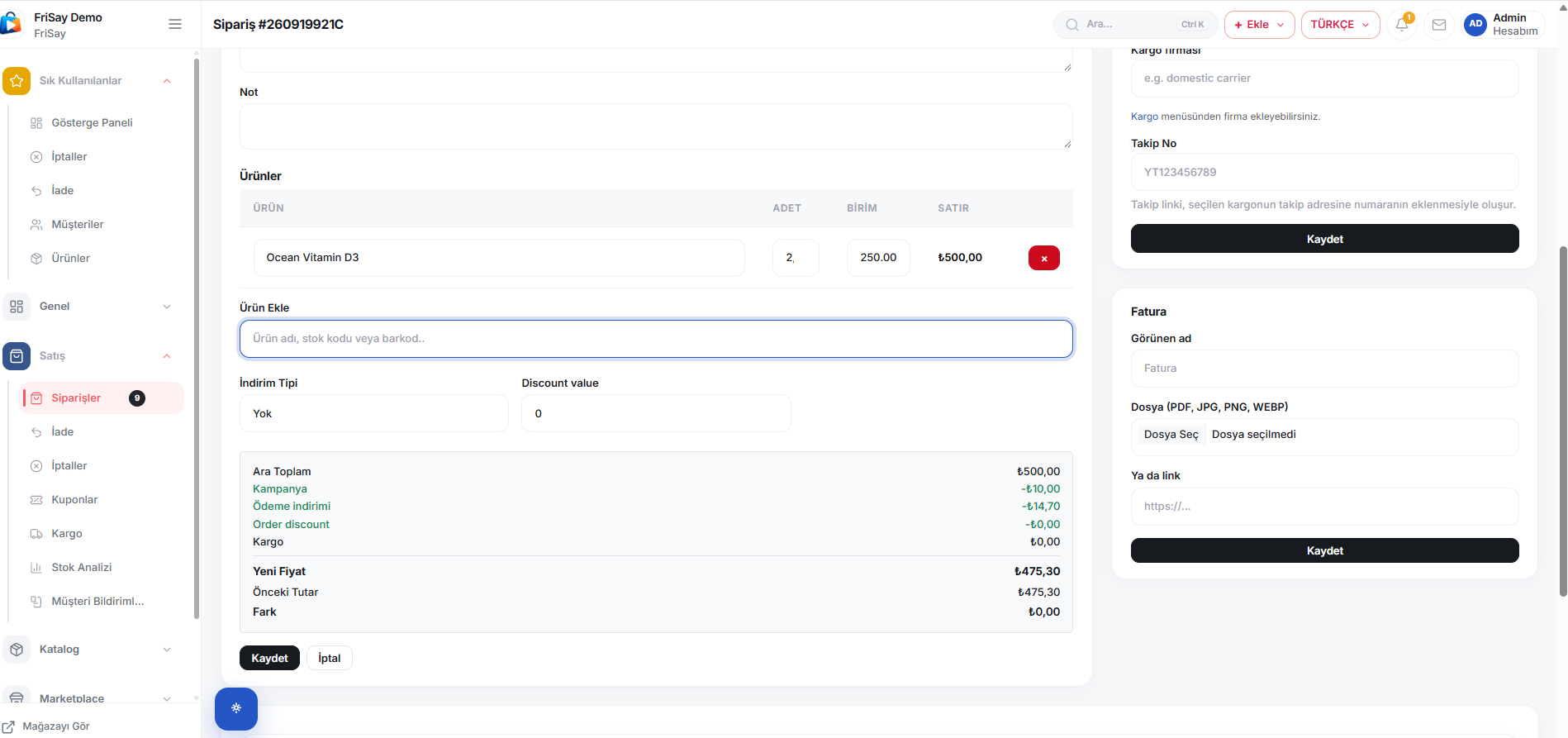1568x738 pixels.
Task: Click the Takip No input field
Action: (1325, 173)
